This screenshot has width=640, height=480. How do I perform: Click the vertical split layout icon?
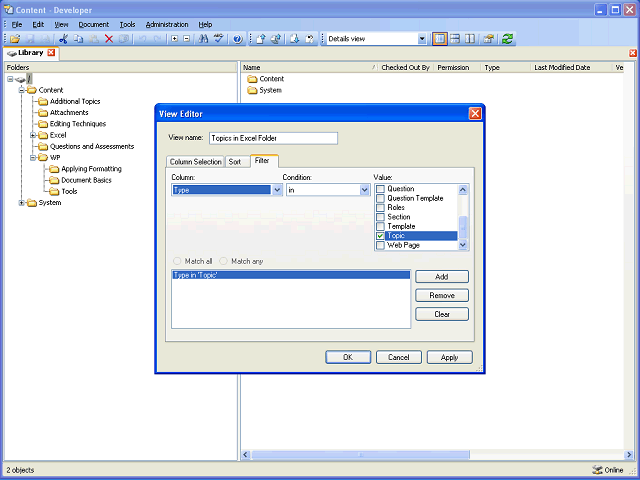[470, 39]
